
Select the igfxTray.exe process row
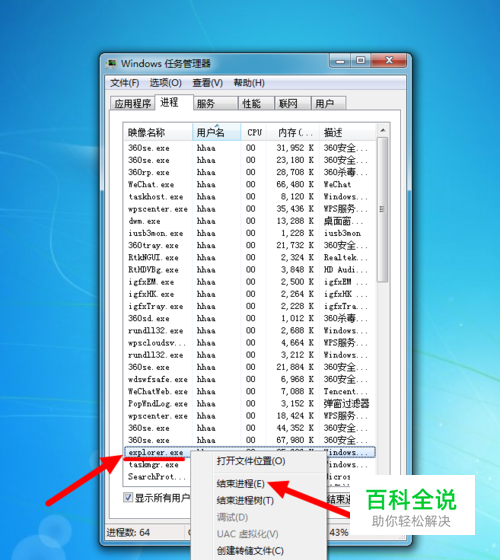click(x=249, y=306)
